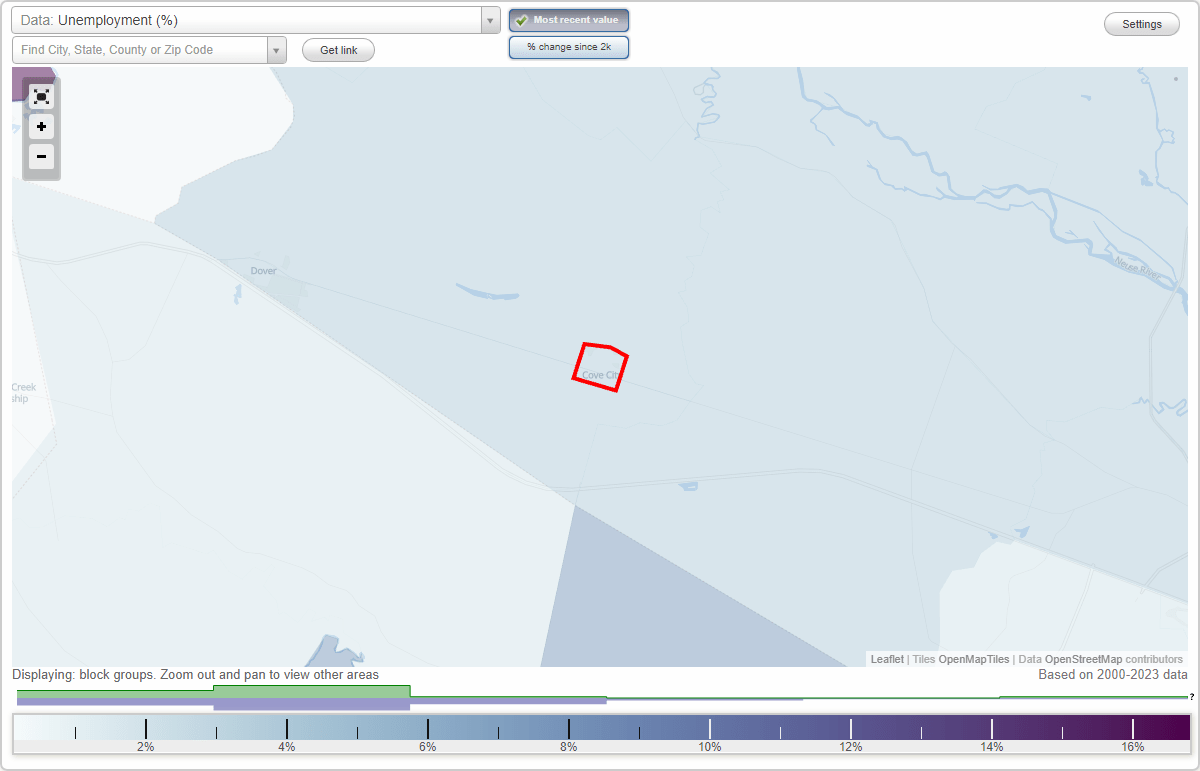The width and height of the screenshot is (1200, 771).
Task: Click the 8% mark on the legend
Action: 569,728
